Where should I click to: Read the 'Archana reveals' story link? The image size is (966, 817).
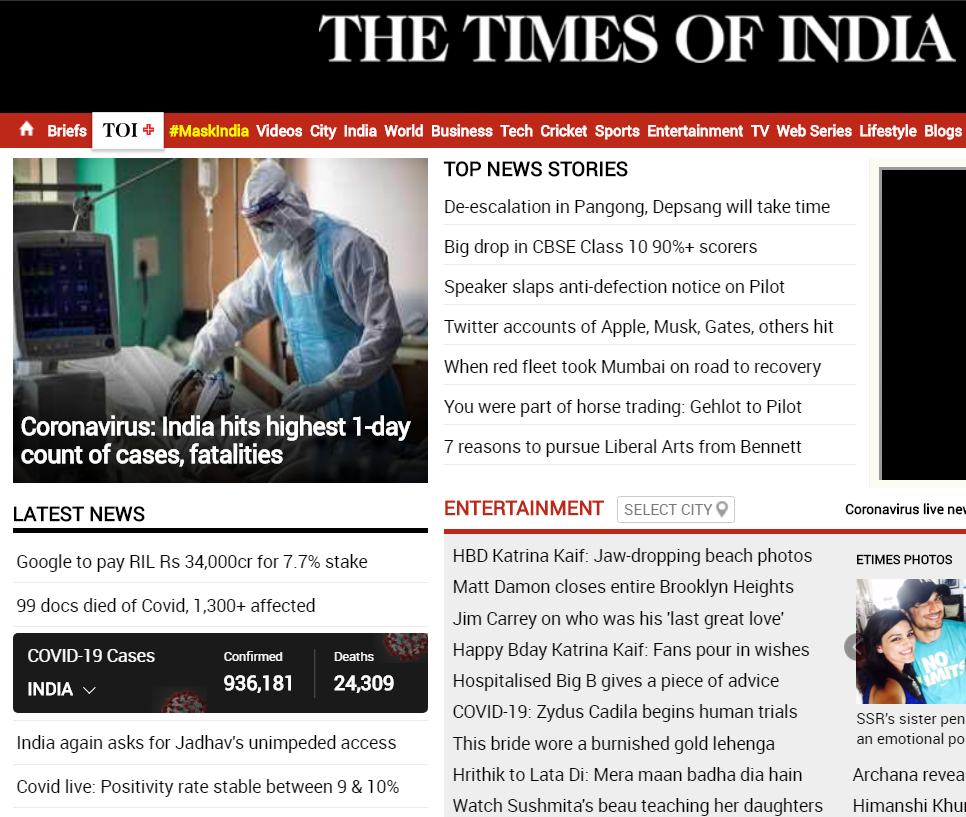(909, 774)
